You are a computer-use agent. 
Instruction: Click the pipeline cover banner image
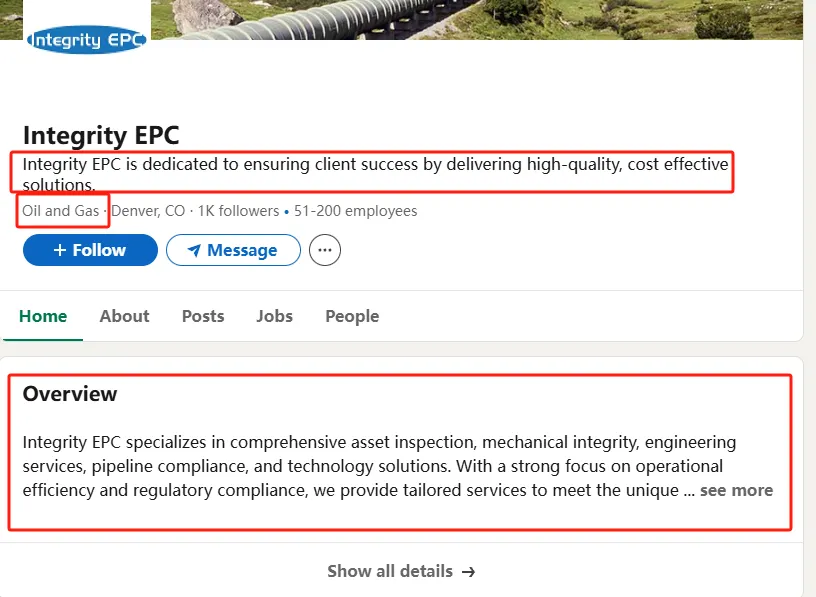pyautogui.click(x=477, y=19)
